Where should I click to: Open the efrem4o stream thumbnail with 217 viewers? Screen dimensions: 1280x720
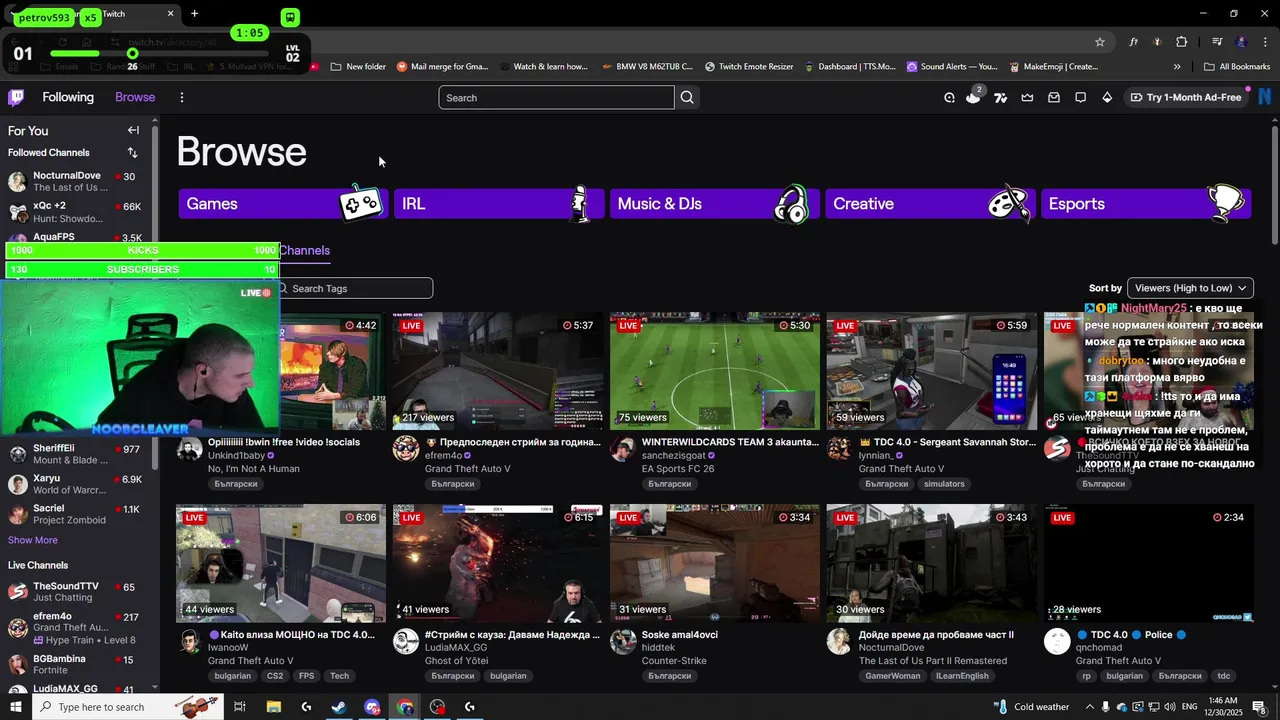[497, 371]
